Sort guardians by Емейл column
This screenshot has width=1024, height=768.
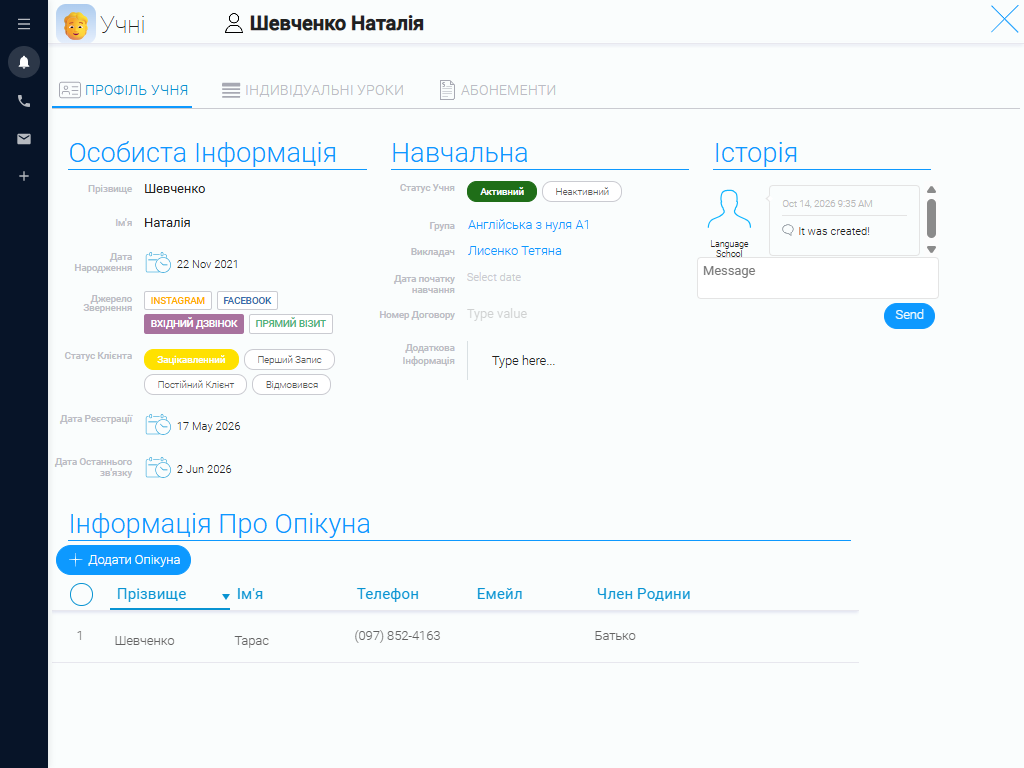500,594
